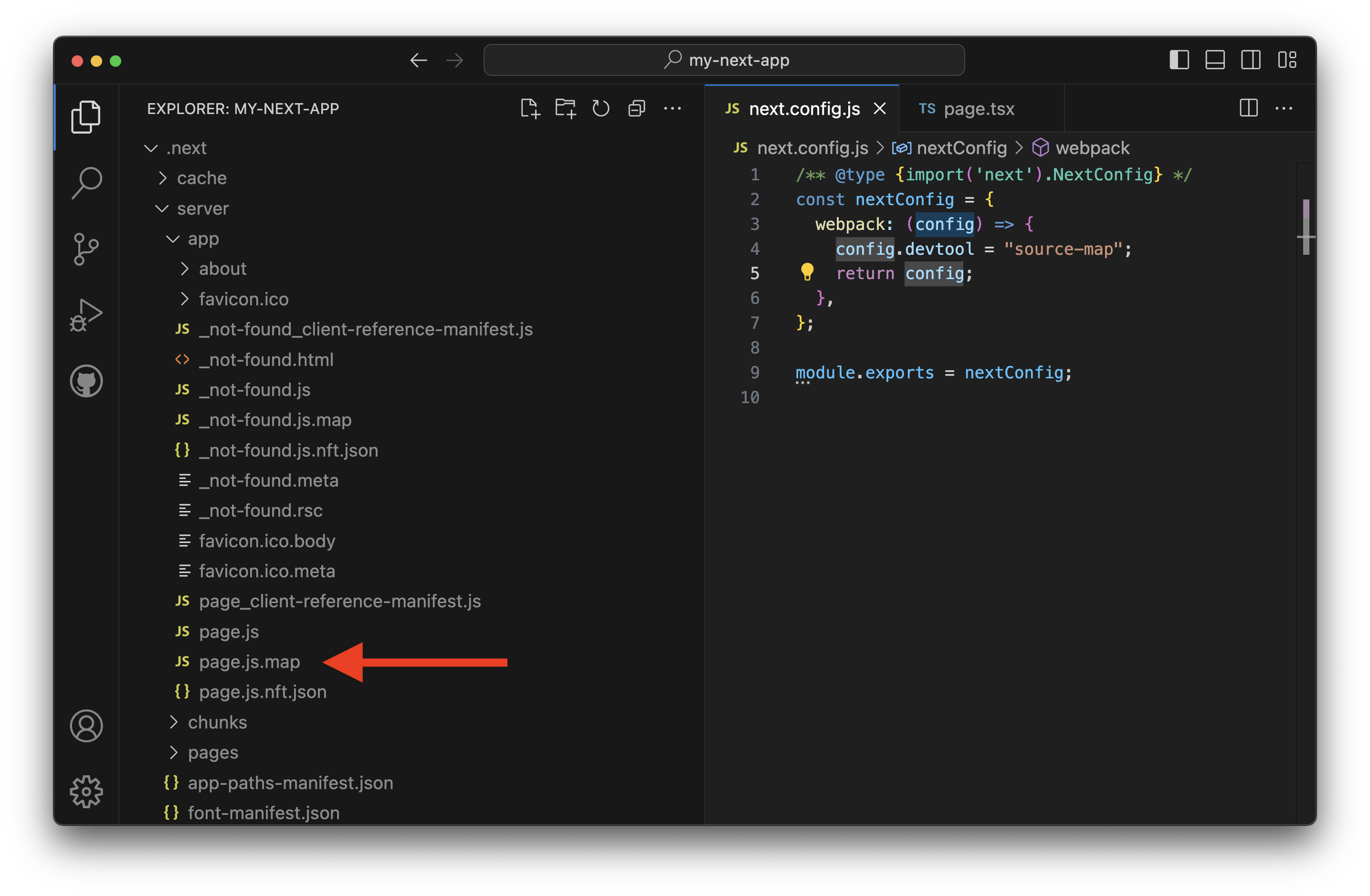Toggle the primary sidebar visibility
Viewport: 1370px width, 896px height.
pos(1179,60)
